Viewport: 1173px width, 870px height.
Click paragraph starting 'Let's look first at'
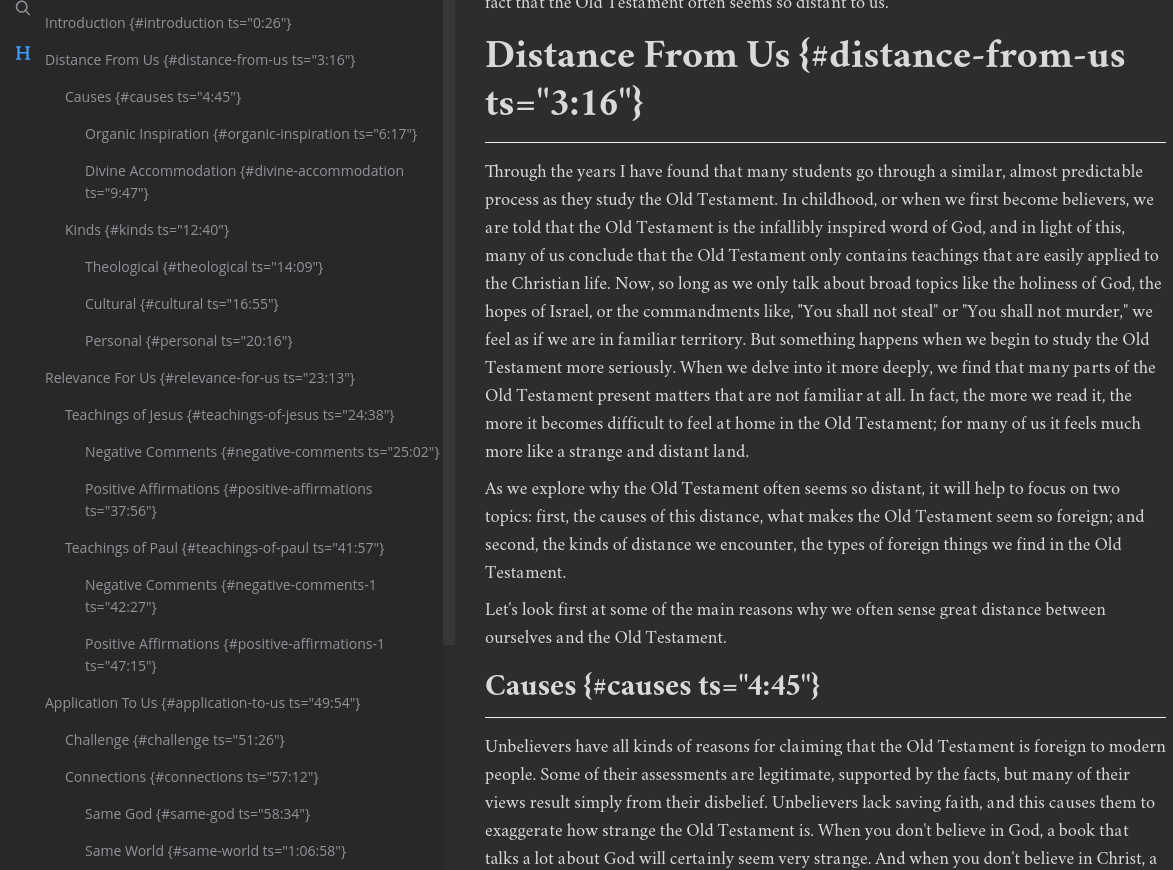[795, 623]
